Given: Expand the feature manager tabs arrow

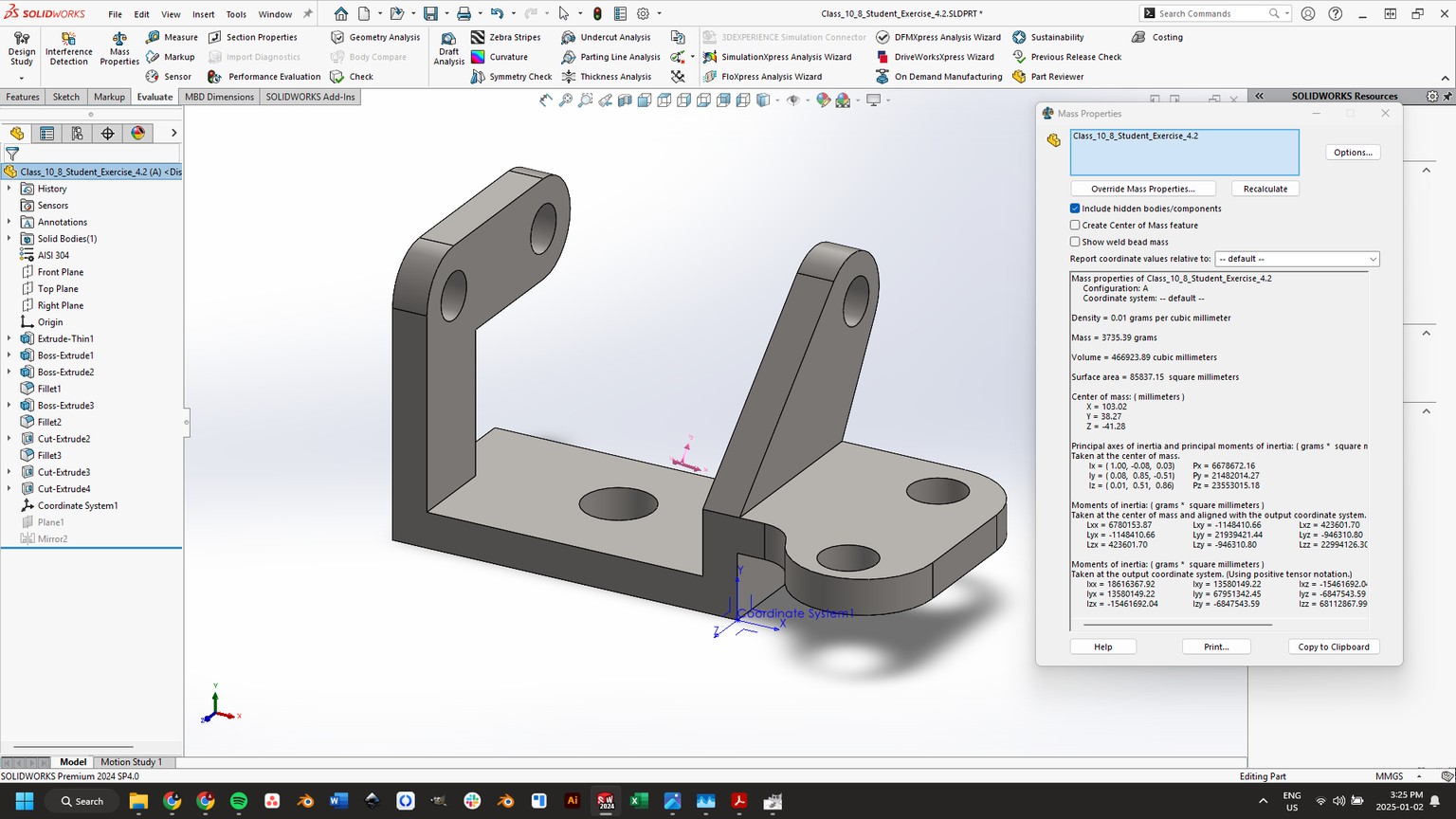Looking at the screenshot, I should (x=173, y=134).
